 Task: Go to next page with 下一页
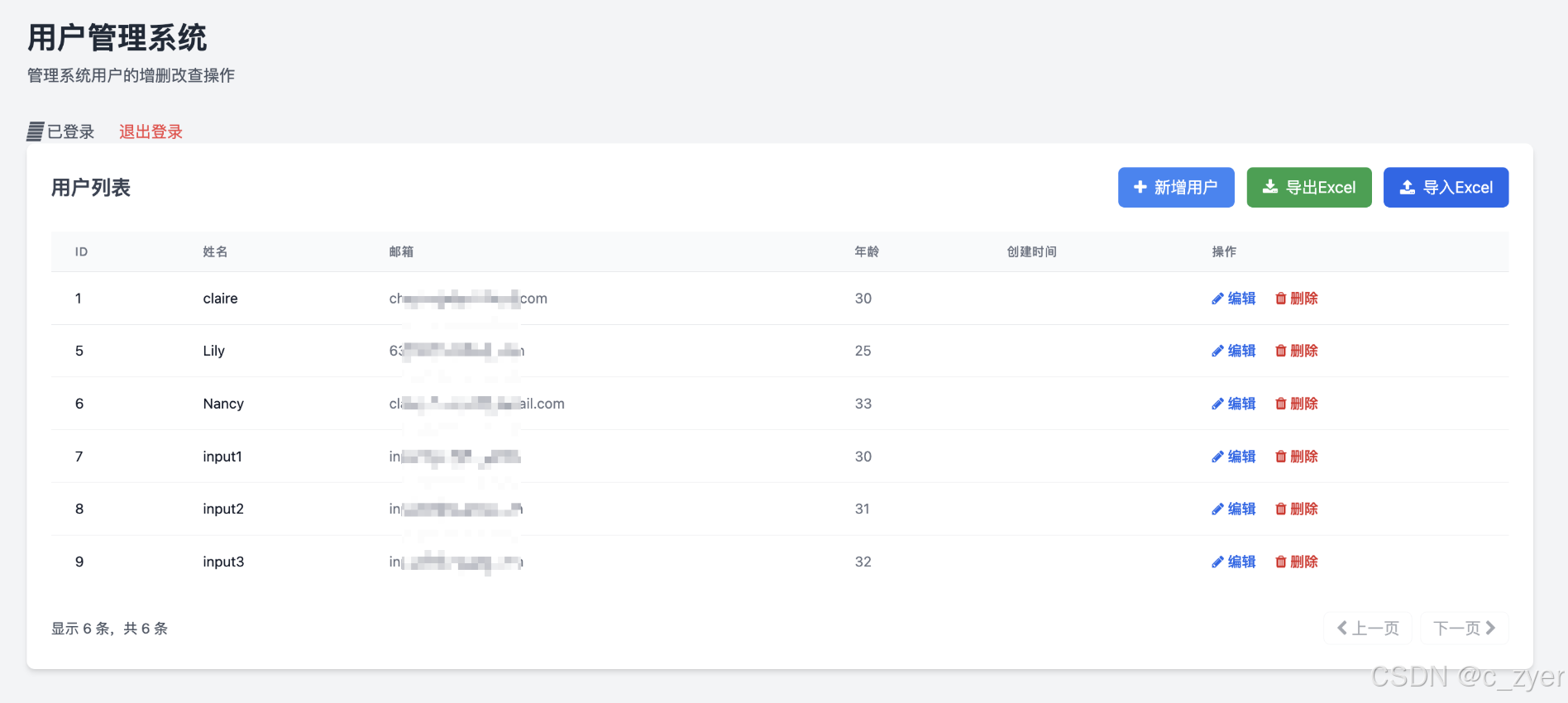tap(1465, 628)
